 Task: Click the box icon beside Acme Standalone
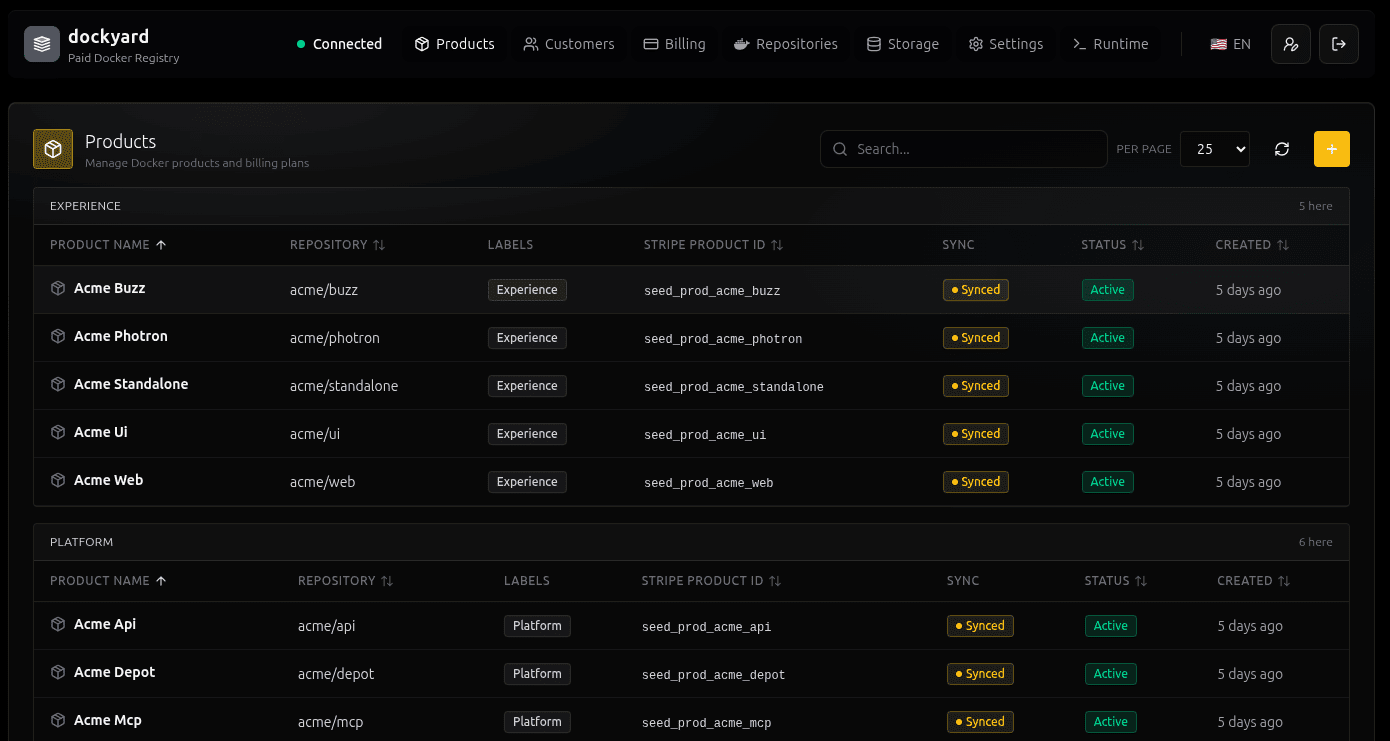(58, 384)
